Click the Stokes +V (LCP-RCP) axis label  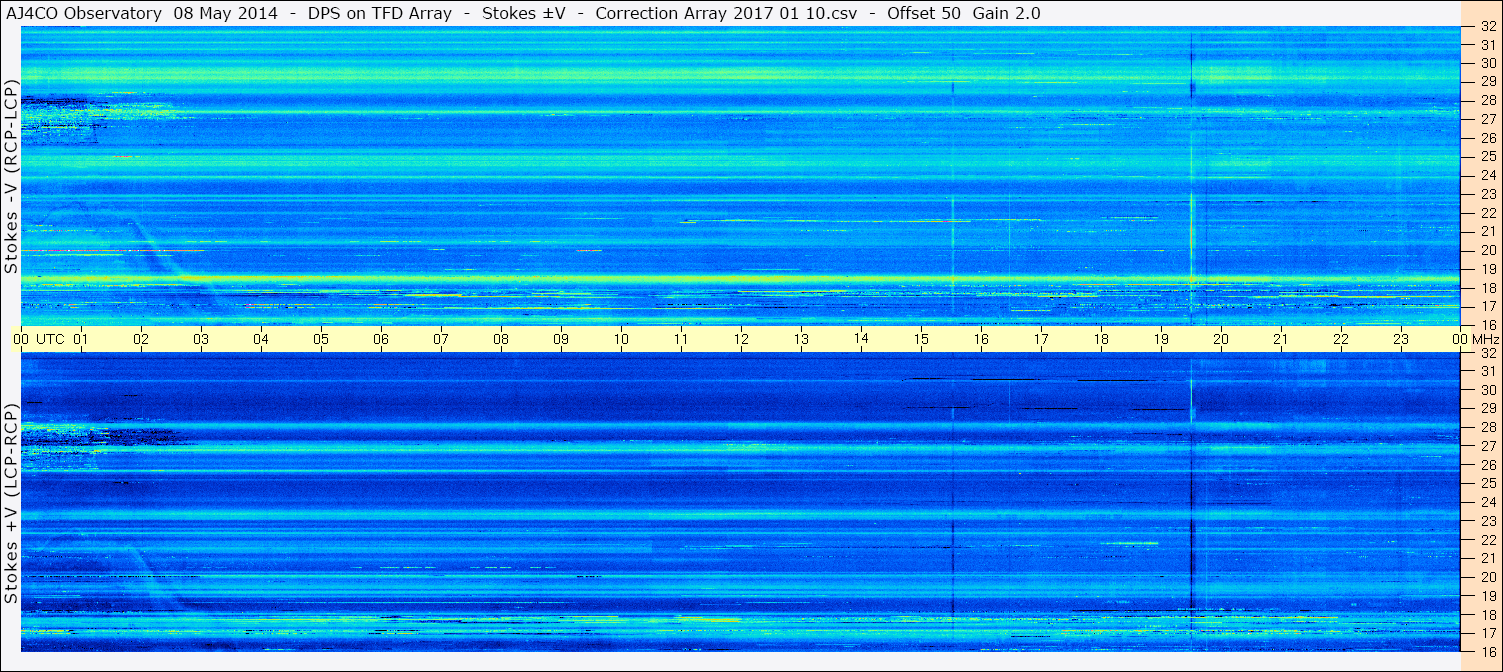tap(11, 504)
